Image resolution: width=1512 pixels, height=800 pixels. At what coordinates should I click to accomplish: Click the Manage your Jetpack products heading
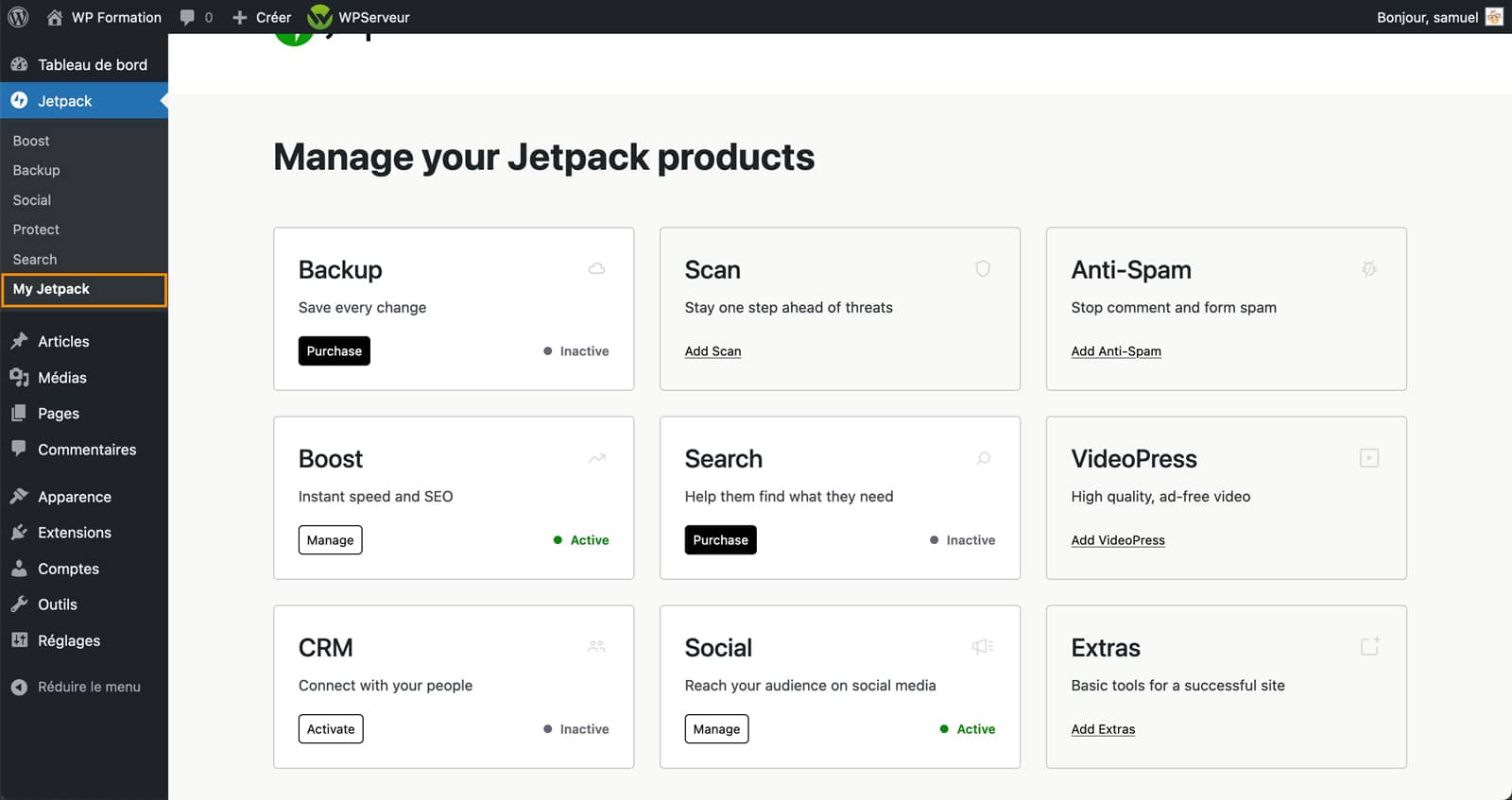point(544,157)
